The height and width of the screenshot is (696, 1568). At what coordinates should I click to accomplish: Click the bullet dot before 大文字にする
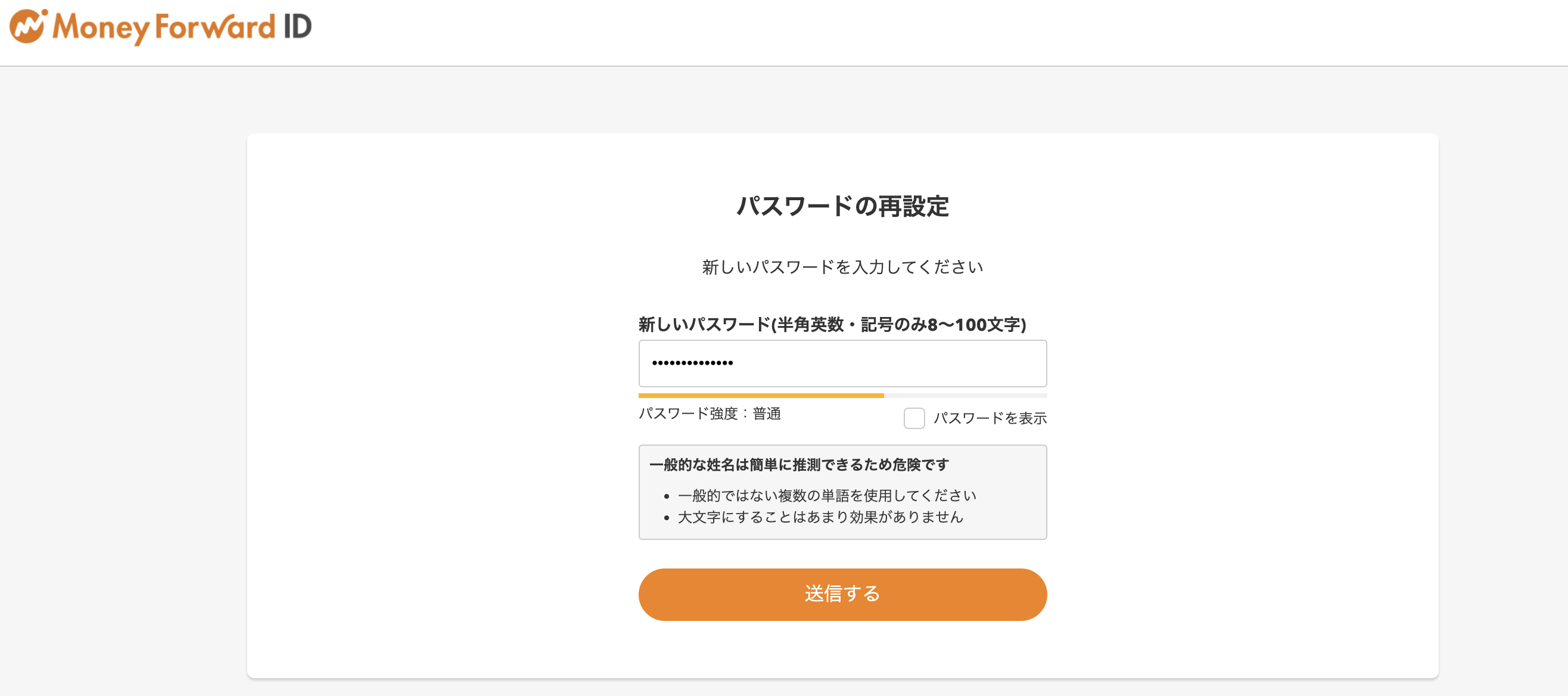point(667,518)
